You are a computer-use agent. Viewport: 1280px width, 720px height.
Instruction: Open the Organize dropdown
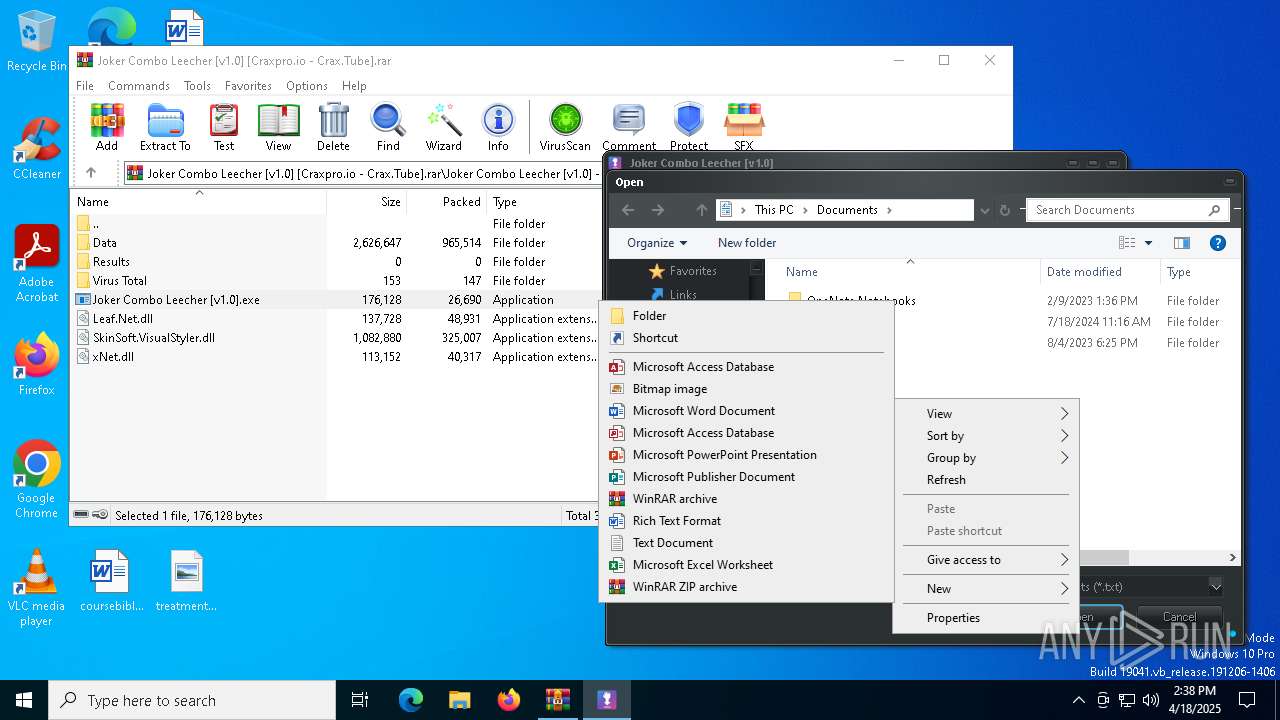(x=657, y=243)
